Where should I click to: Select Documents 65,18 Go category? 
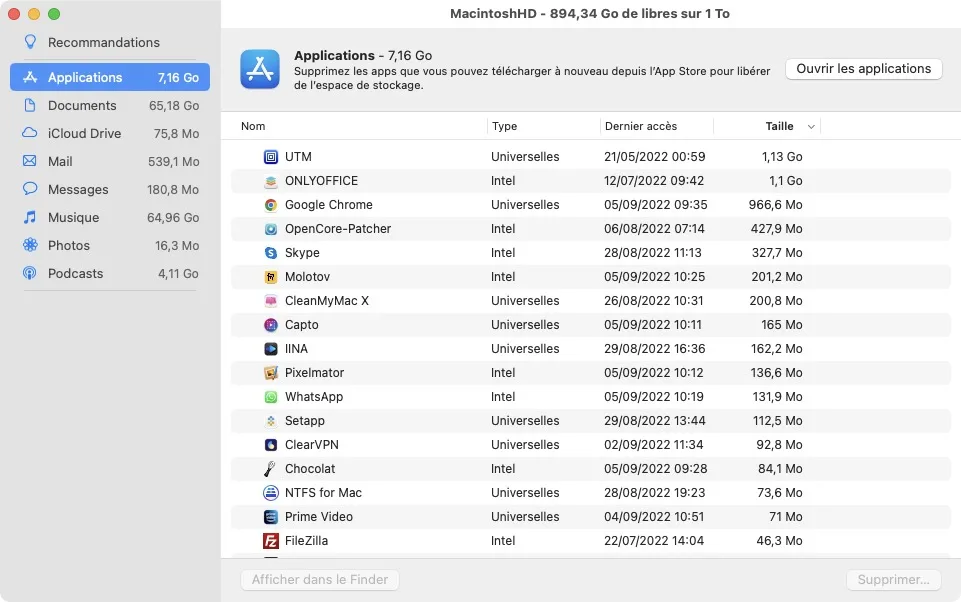coord(110,105)
